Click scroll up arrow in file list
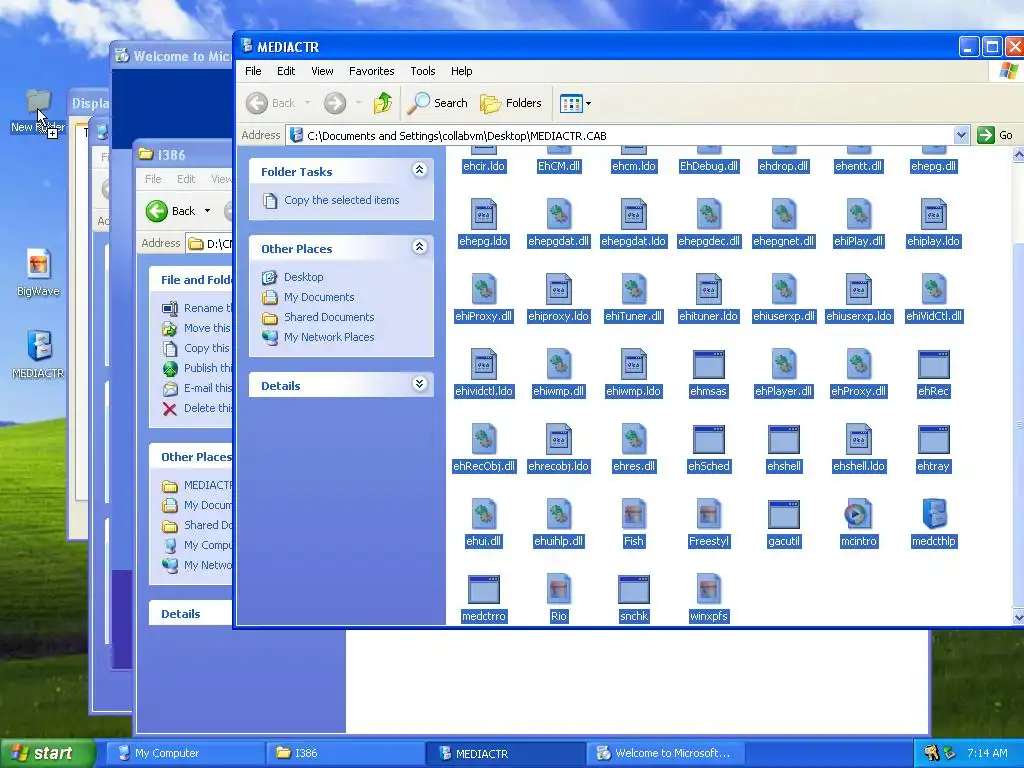The height and width of the screenshot is (768, 1024). [1018, 155]
